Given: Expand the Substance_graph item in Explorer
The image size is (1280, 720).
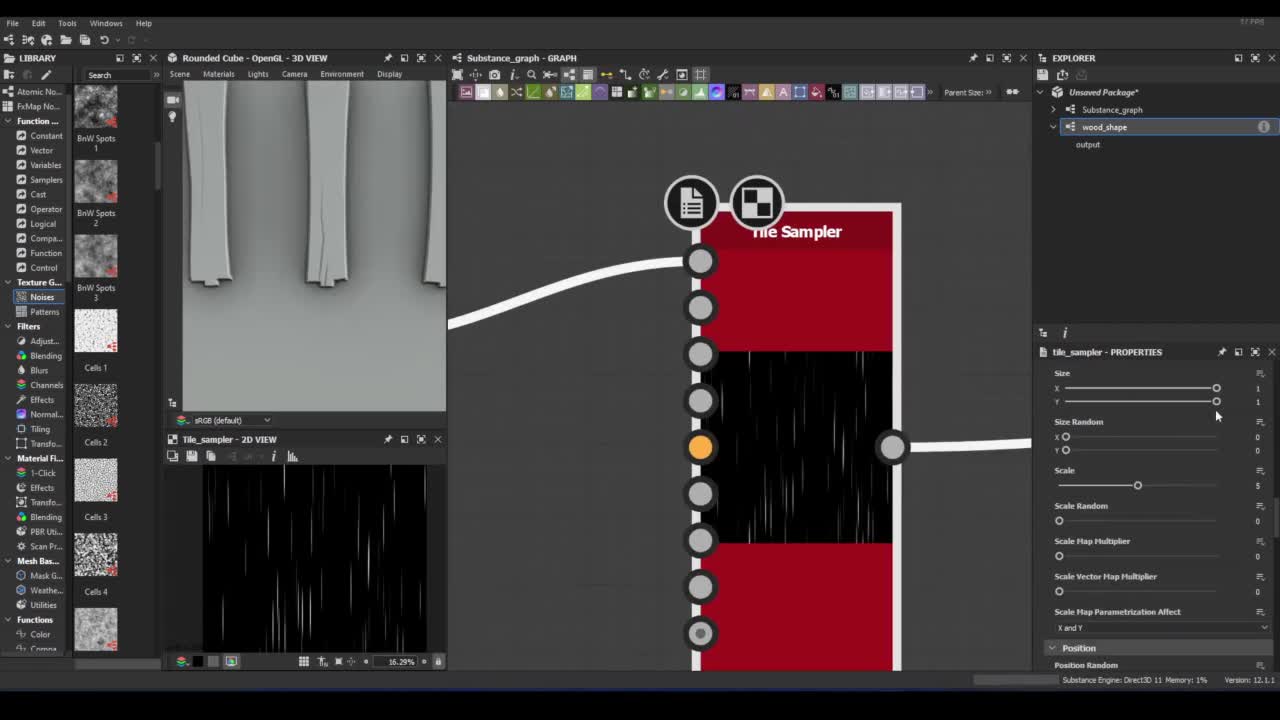Looking at the screenshot, I should point(1053,110).
